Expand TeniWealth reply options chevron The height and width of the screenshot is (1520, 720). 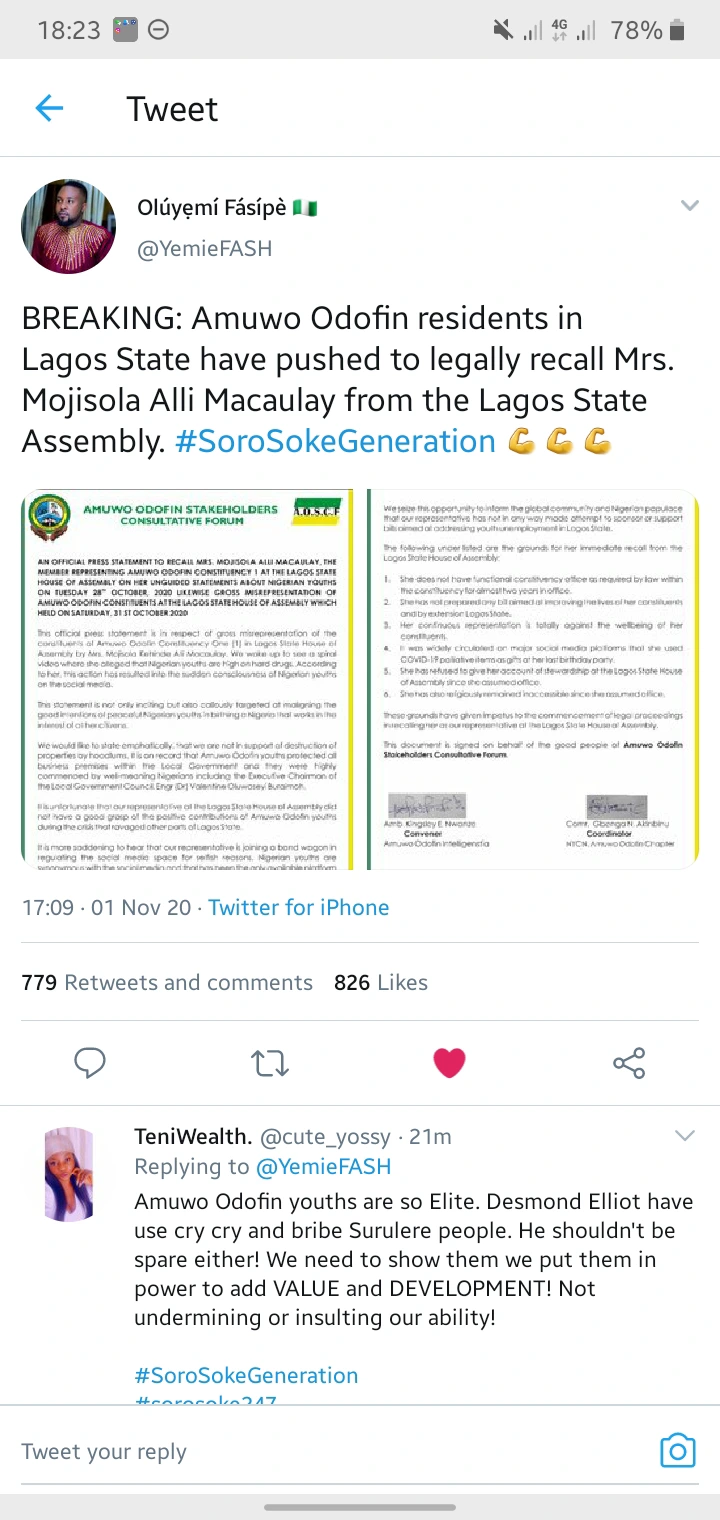[x=685, y=1135]
